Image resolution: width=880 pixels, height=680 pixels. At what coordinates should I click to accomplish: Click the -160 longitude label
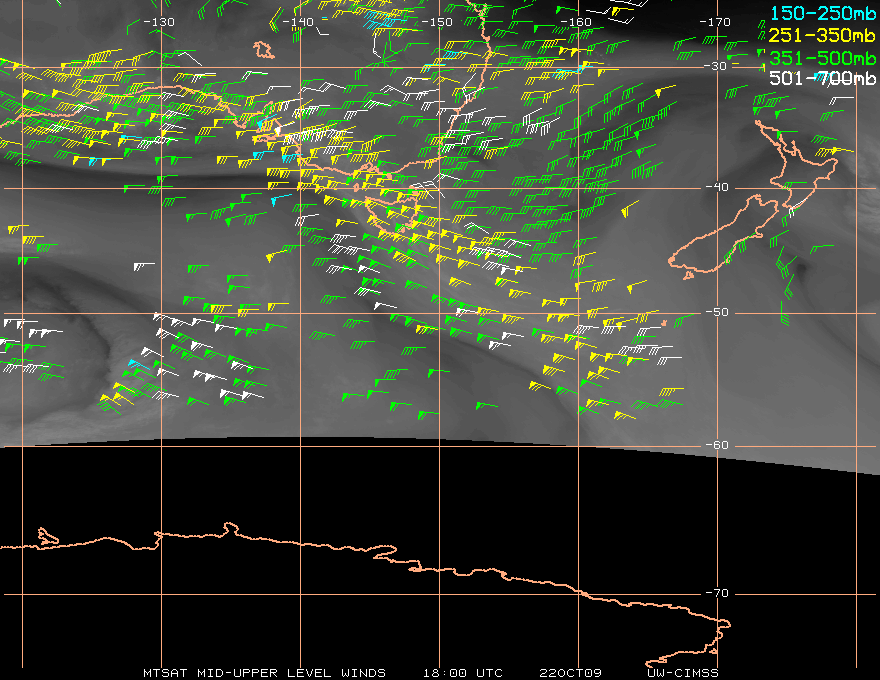[576, 22]
